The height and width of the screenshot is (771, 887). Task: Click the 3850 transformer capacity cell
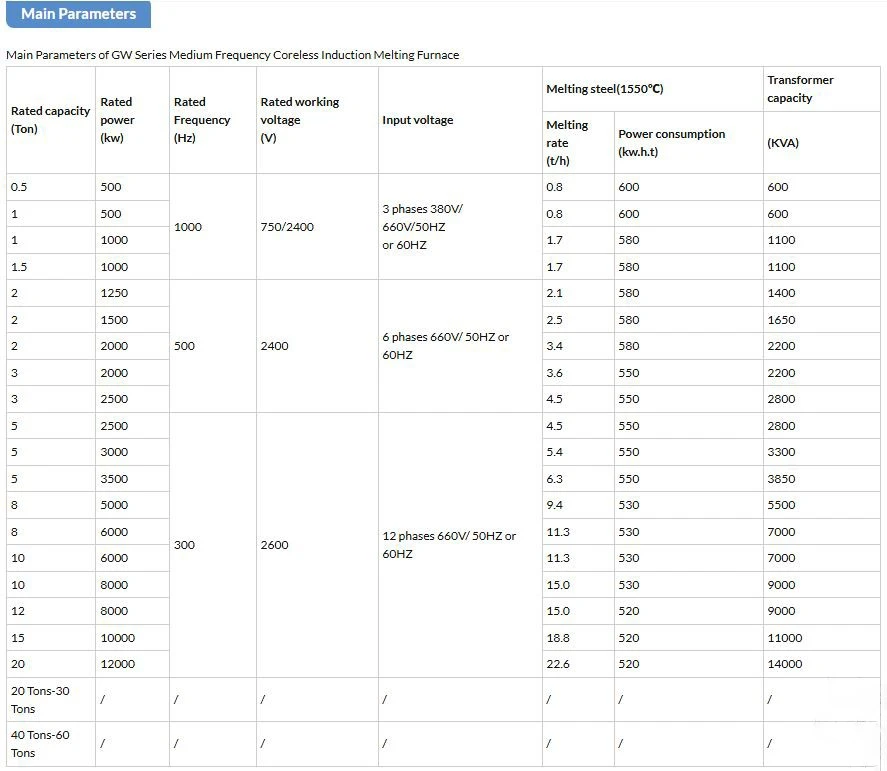pos(821,479)
